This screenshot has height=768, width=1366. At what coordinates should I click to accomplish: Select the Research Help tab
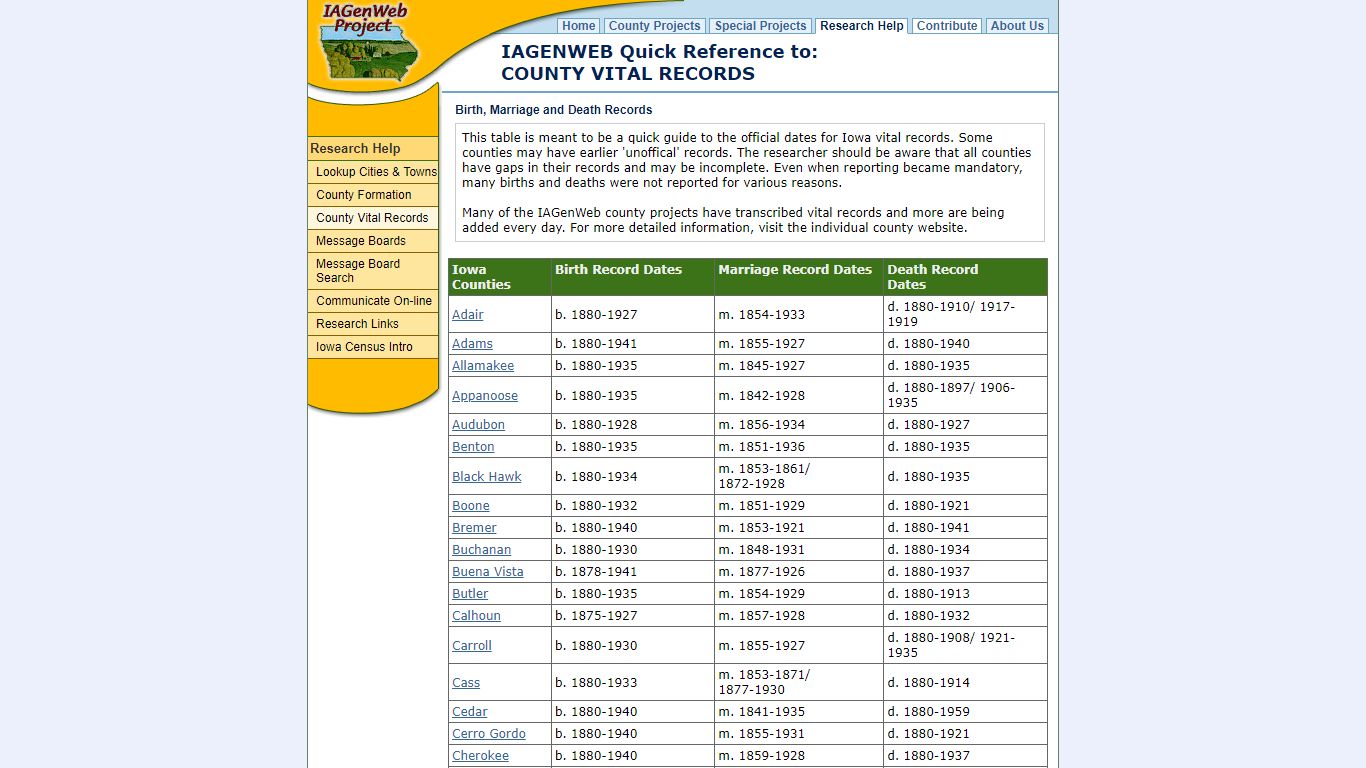point(862,26)
